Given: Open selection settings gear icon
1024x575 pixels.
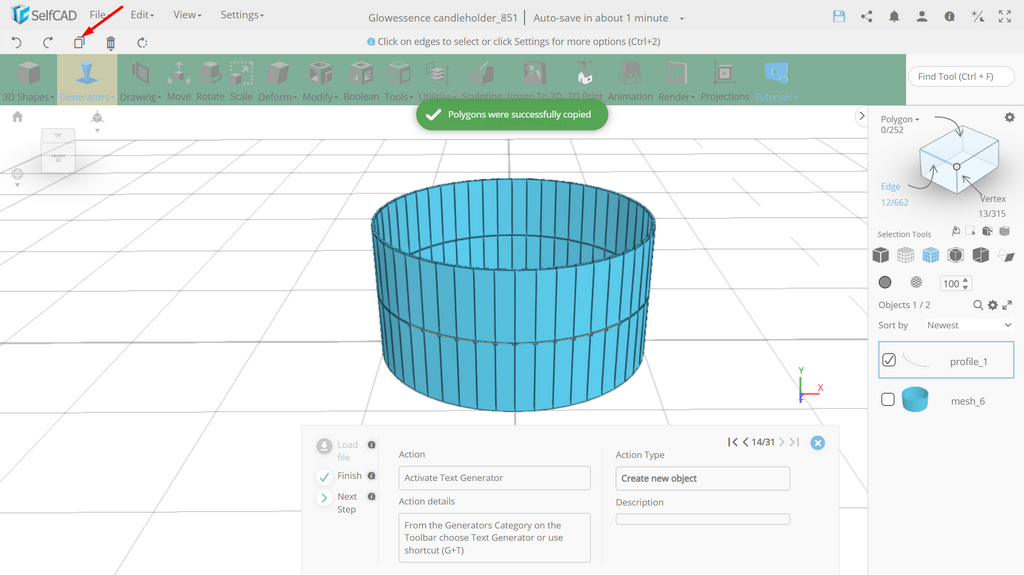Looking at the screenshot, I should point(1010,117).
